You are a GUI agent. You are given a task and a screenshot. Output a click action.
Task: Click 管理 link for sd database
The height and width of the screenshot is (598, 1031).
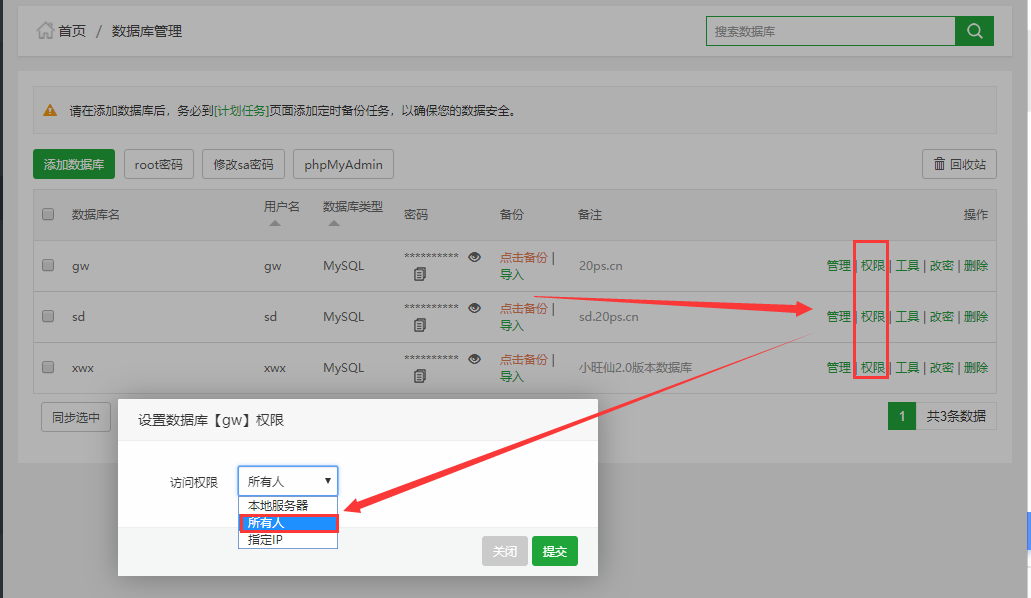point(838,316)
